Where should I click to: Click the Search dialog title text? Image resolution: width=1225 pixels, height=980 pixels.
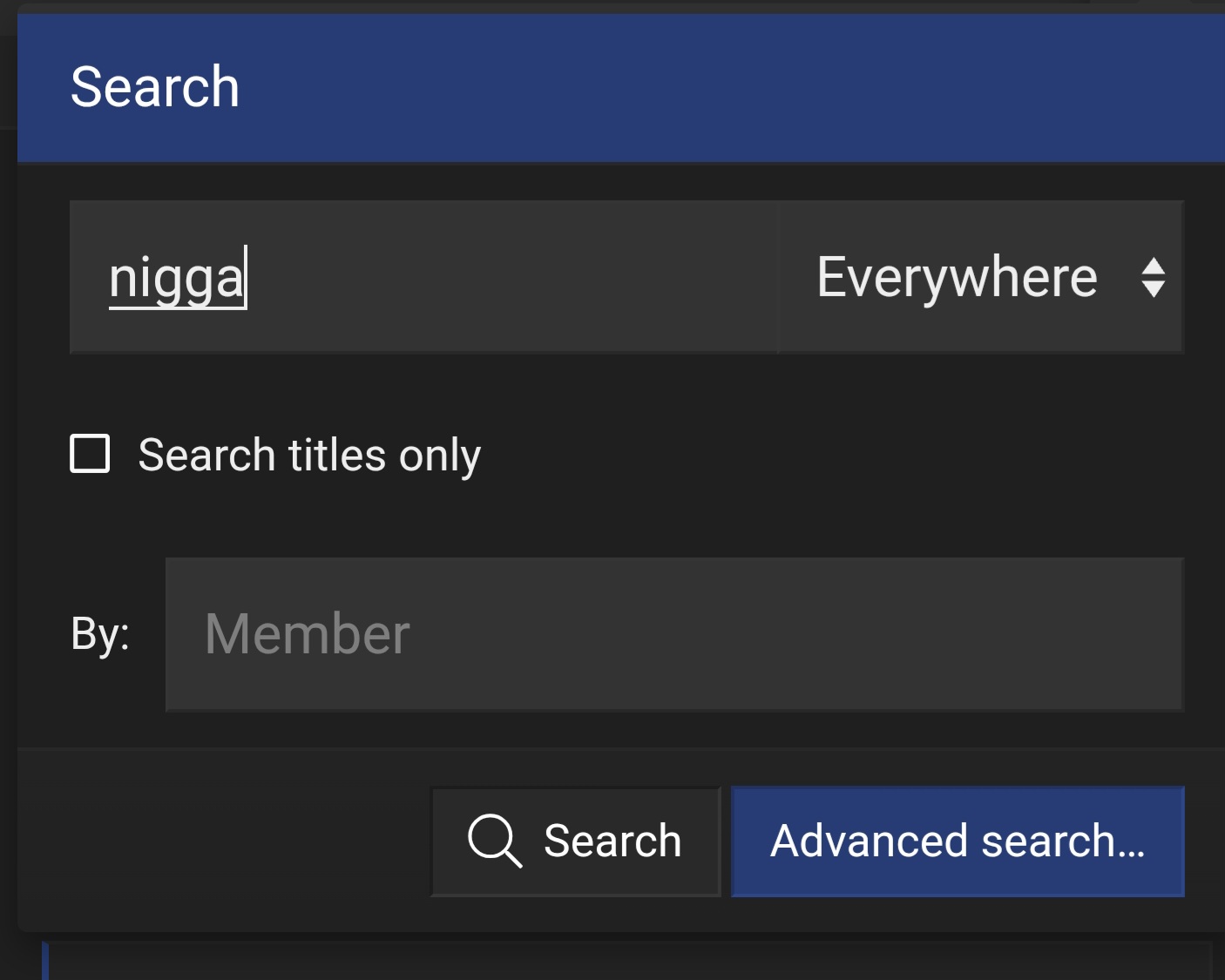pos(155,87)
